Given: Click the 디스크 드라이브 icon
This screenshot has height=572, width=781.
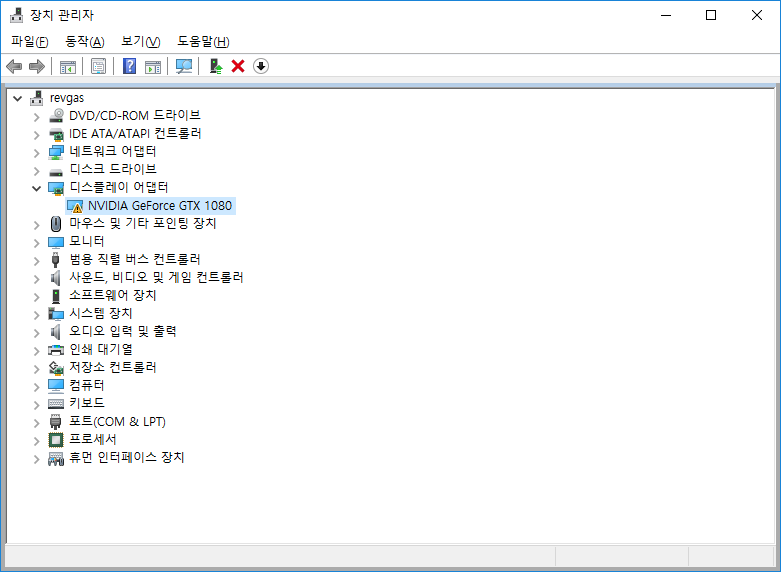Looking at the screenshot, I should click(x=56, y=172).
